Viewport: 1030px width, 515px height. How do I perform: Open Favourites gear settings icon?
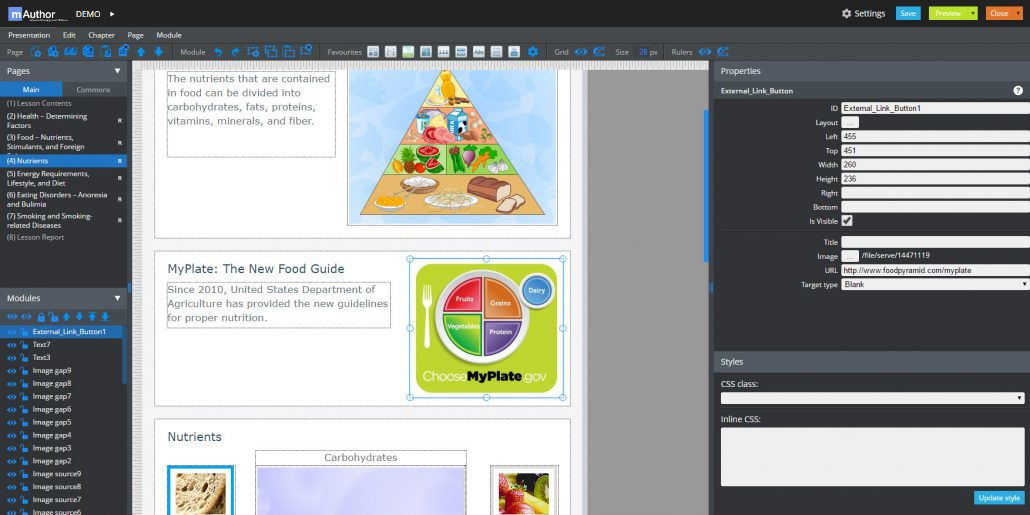[533, 52]
